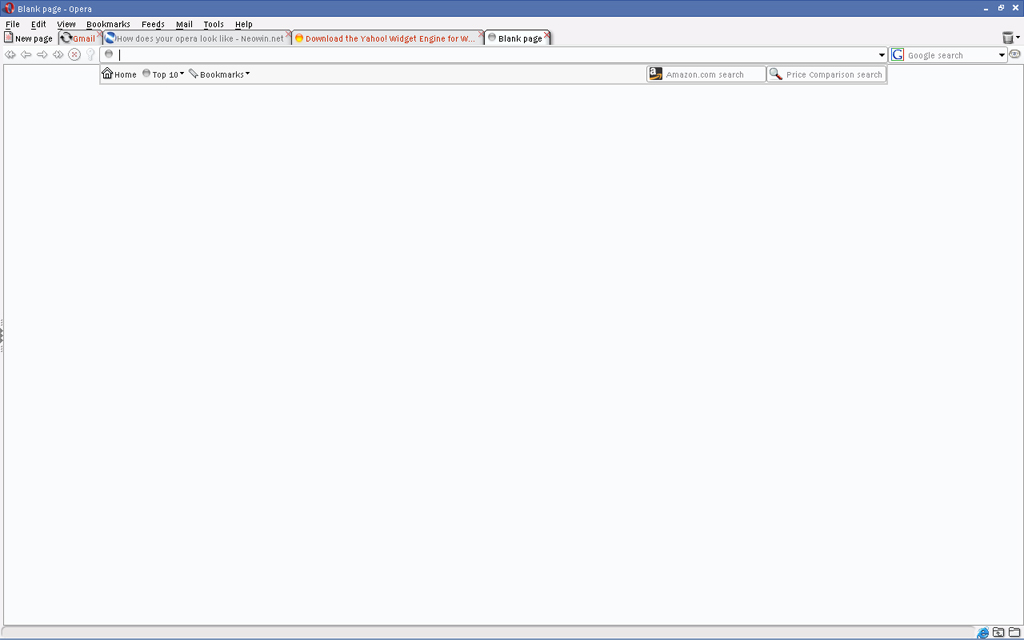Open the Bookmarks menu in menu bar

click(108, 24)
